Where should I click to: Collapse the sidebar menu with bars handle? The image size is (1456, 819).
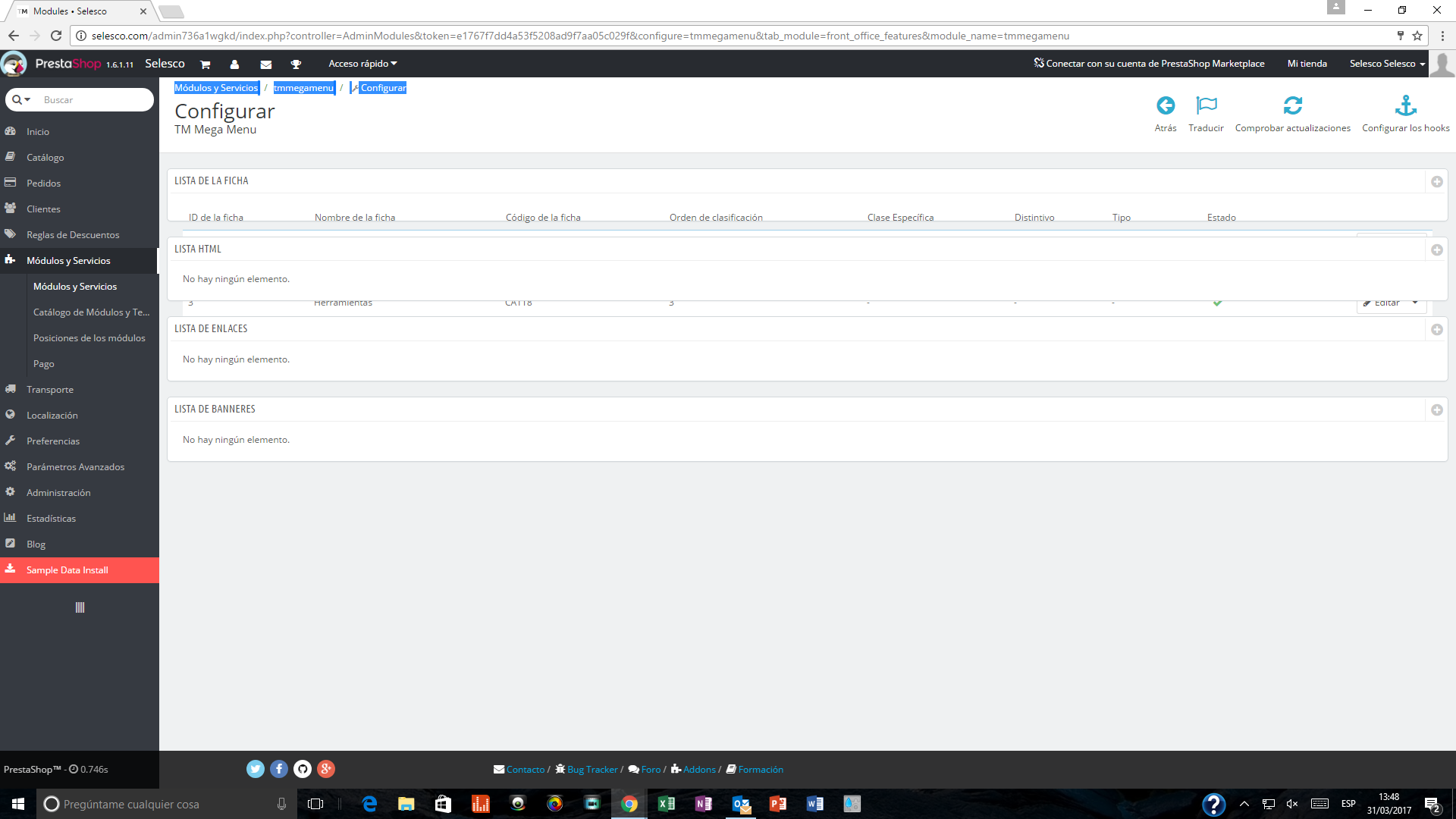(x=80, y=607)
